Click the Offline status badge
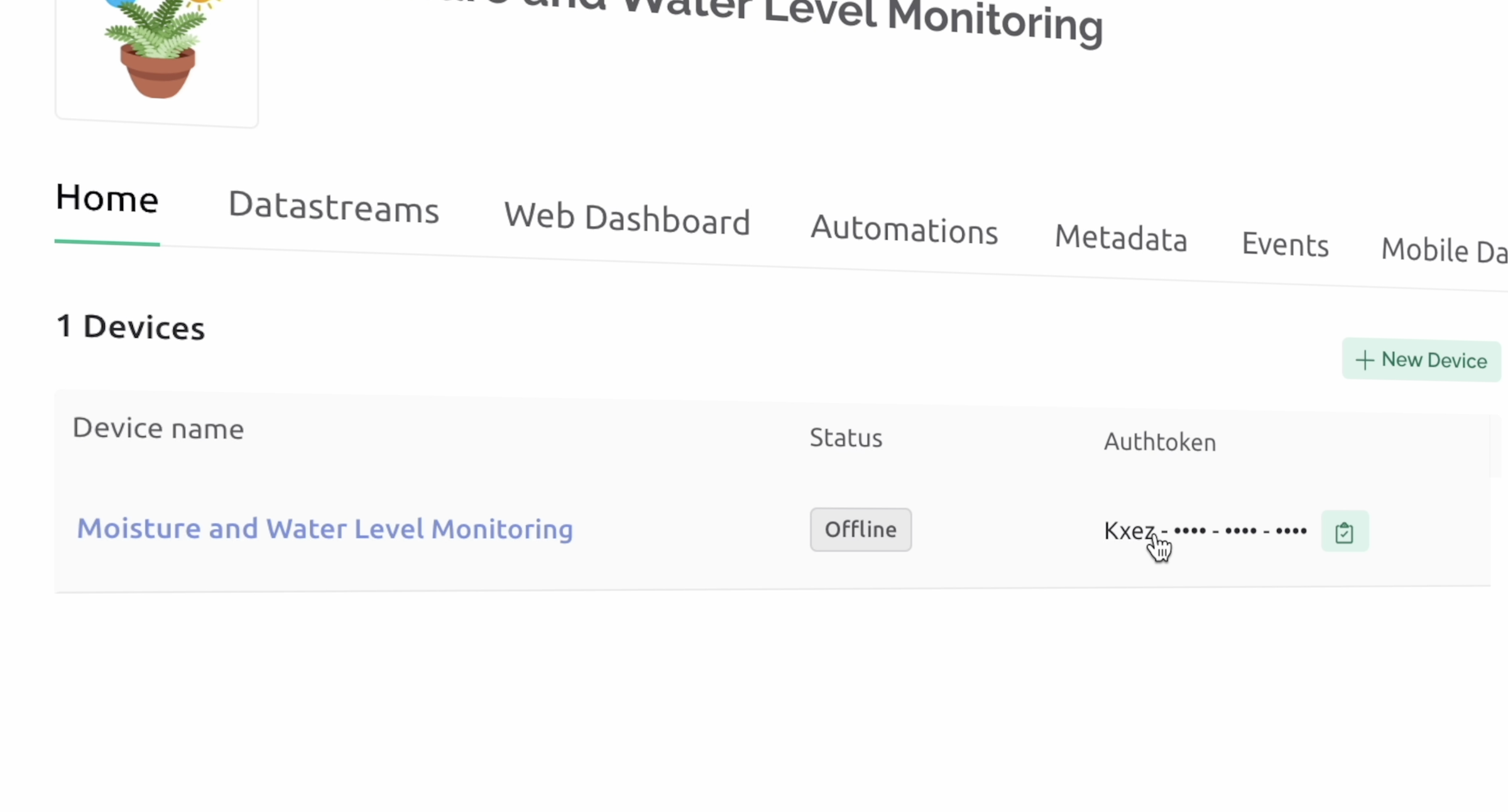The height and width of the screenshot is (812, 1508). [x=861, y=529]
